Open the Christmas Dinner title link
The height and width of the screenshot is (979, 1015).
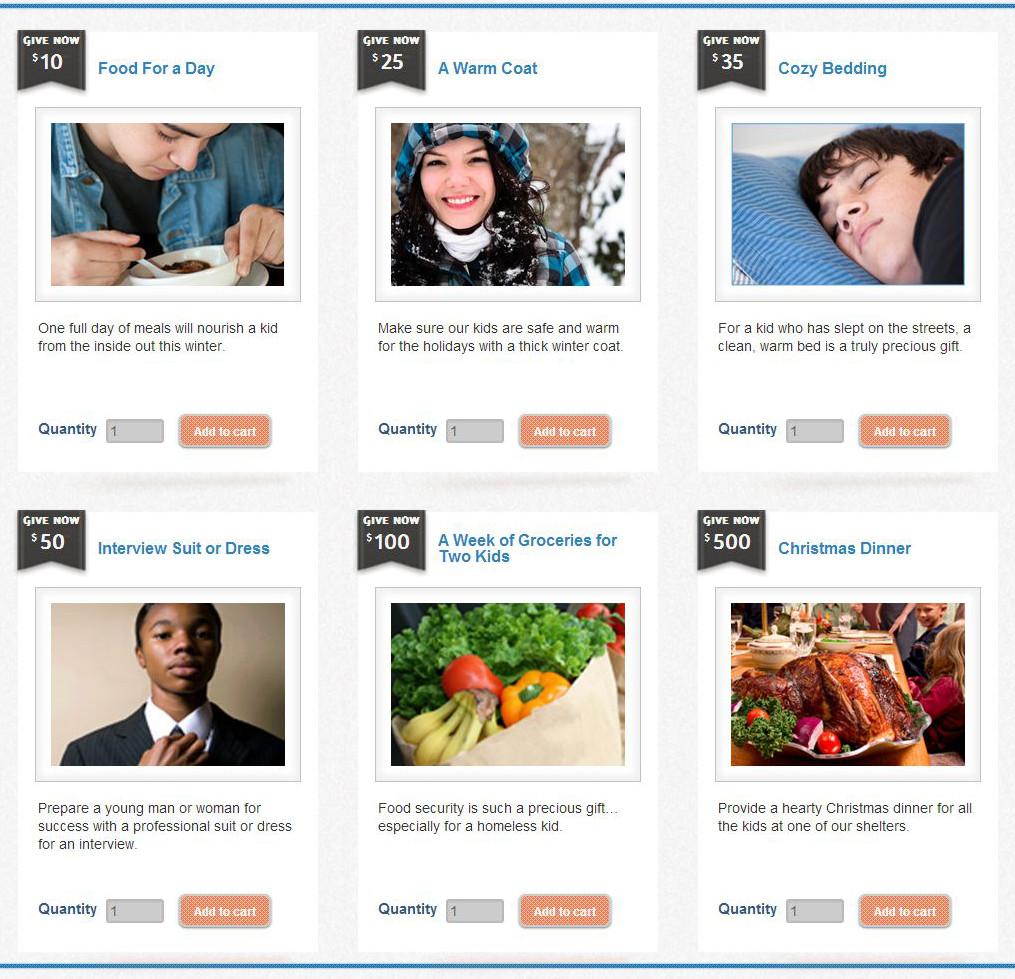click(x=844, y=548)
